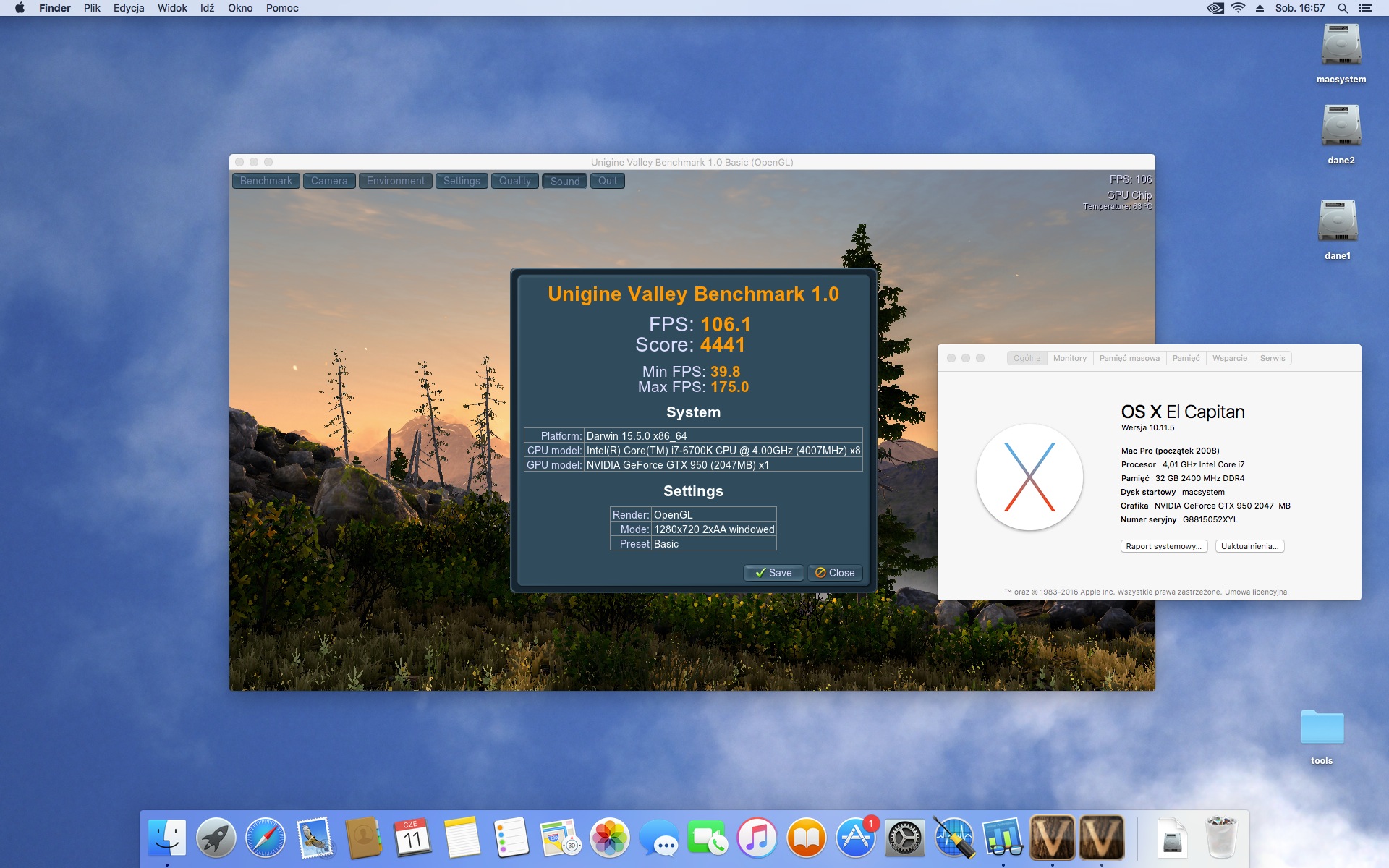Select the Pamięć masowa tab
This screenshot has height=868, width=1389.
pos(1129,358)
